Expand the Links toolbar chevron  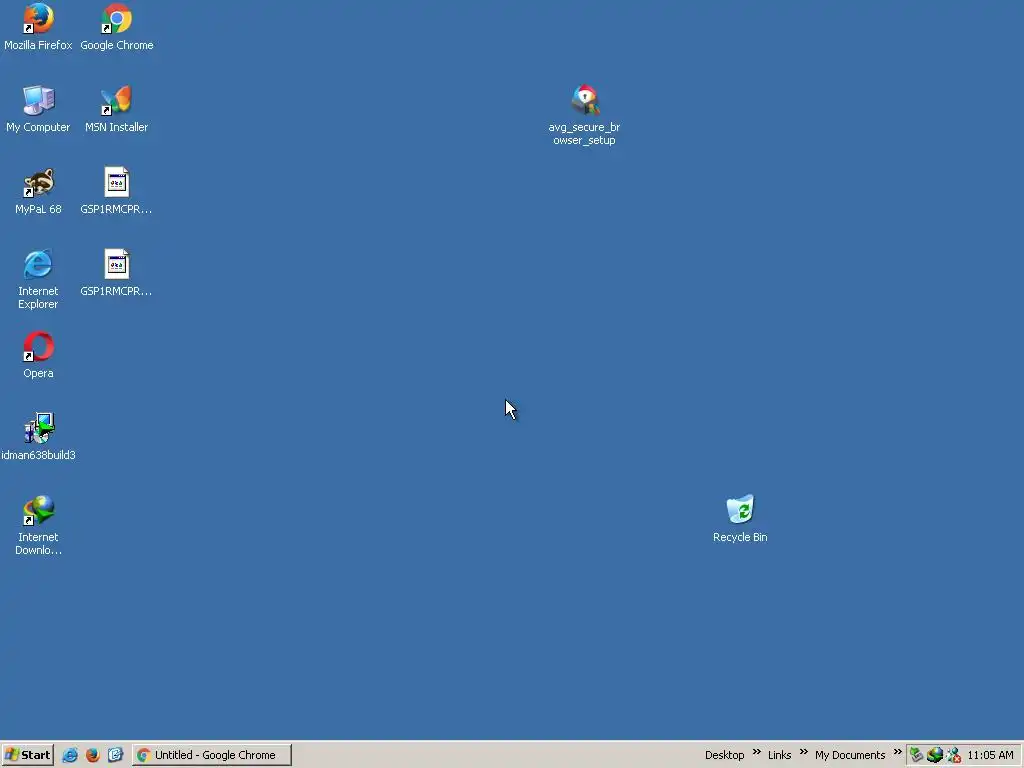coord(803,752)
